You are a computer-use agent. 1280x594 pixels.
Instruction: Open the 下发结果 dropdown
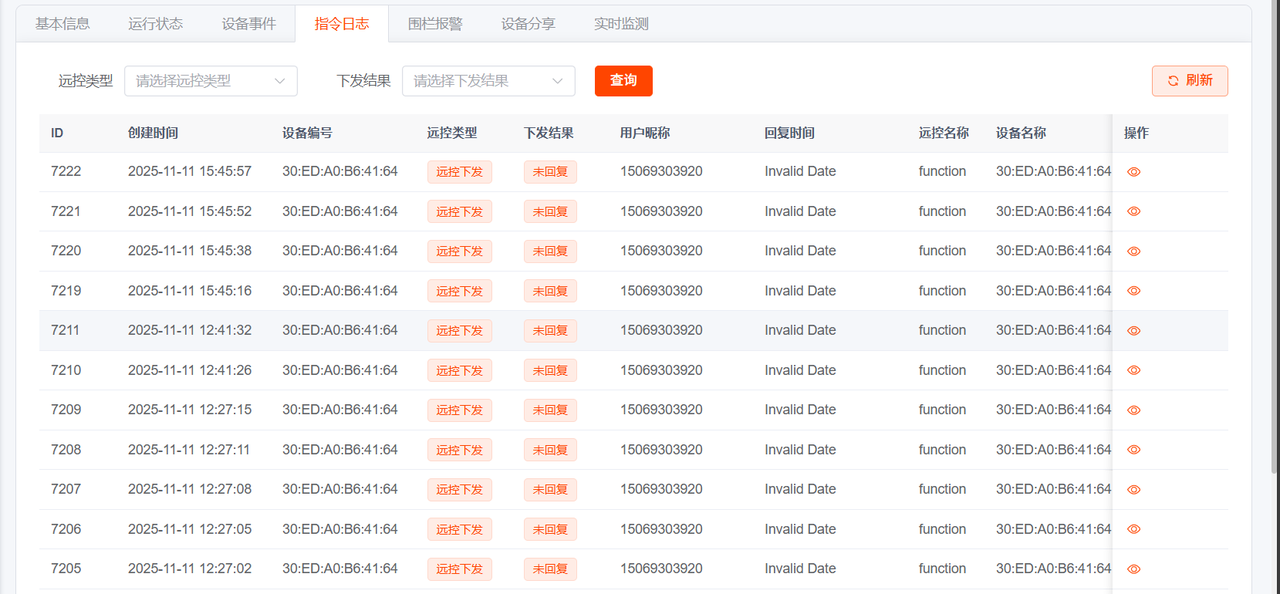point(488,81)
